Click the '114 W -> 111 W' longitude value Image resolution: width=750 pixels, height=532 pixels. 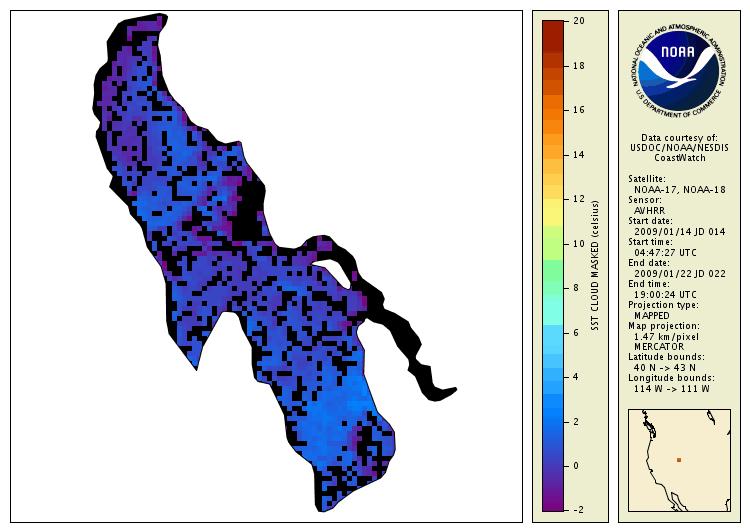point(672,389)
